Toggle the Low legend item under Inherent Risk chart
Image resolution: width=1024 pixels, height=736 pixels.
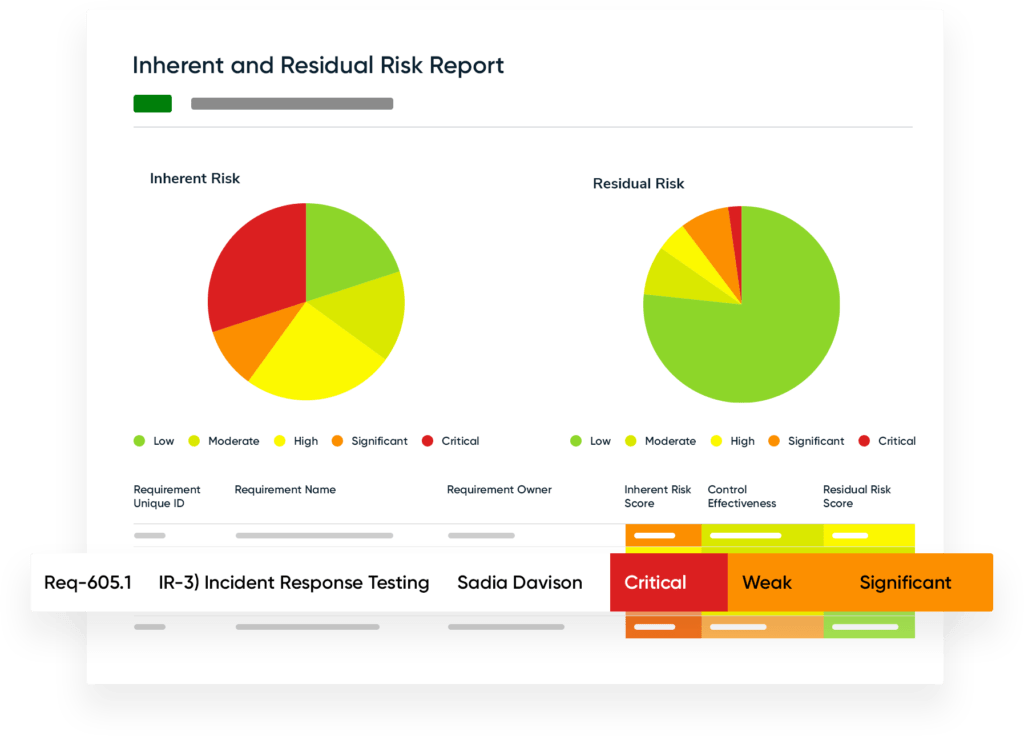pos(154,441)
